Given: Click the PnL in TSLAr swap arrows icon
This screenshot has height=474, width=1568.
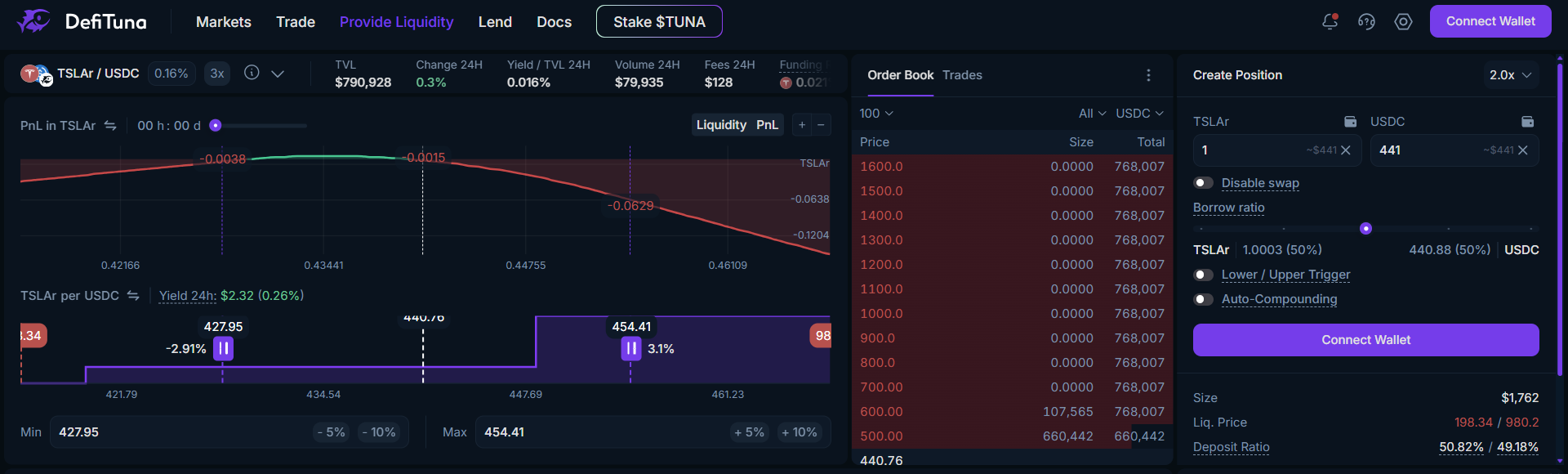Looking at the screenshot, I should (109, 125).
